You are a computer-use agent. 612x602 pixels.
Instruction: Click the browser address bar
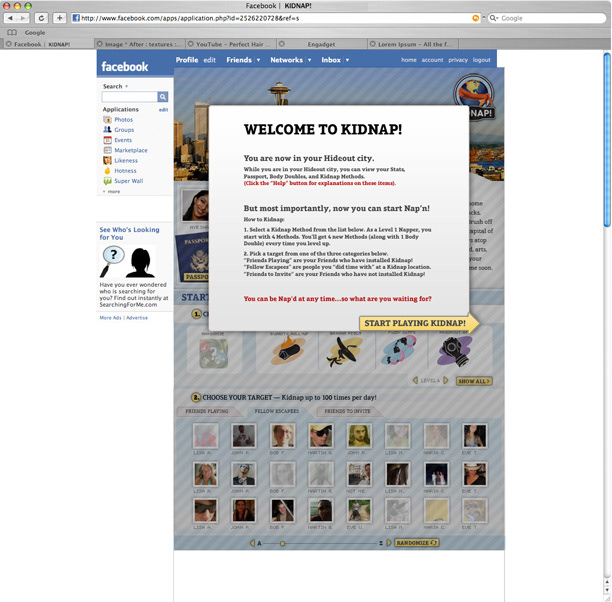coord(276,18)
